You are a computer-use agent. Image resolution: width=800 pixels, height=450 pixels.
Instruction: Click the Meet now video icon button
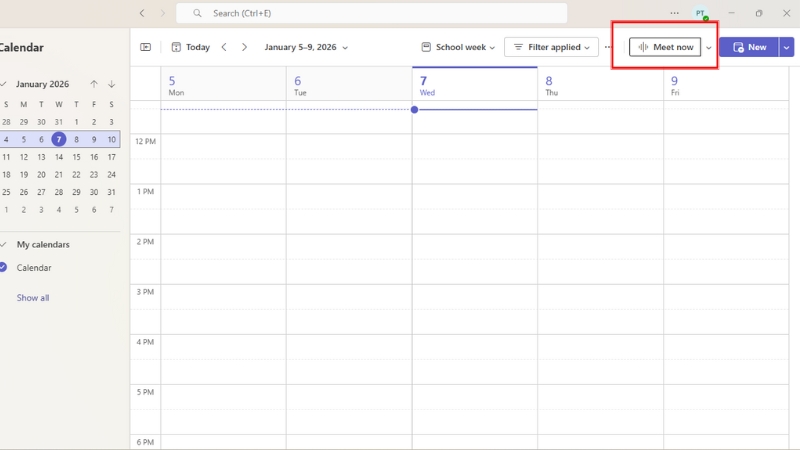pyautogui.click(x=665, y=47)
